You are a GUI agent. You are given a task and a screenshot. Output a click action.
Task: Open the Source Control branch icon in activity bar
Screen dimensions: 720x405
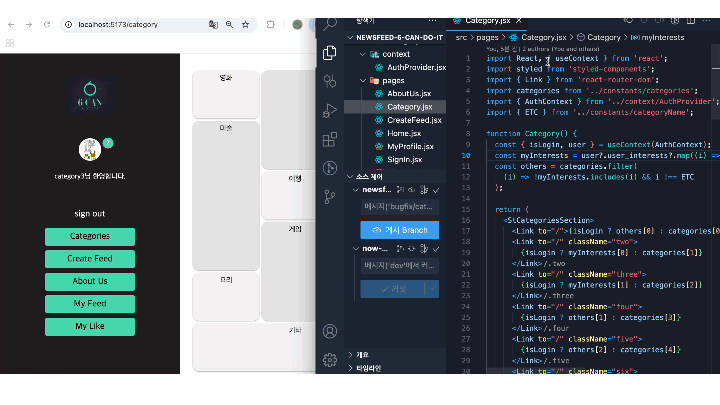(x=330, y=197)
